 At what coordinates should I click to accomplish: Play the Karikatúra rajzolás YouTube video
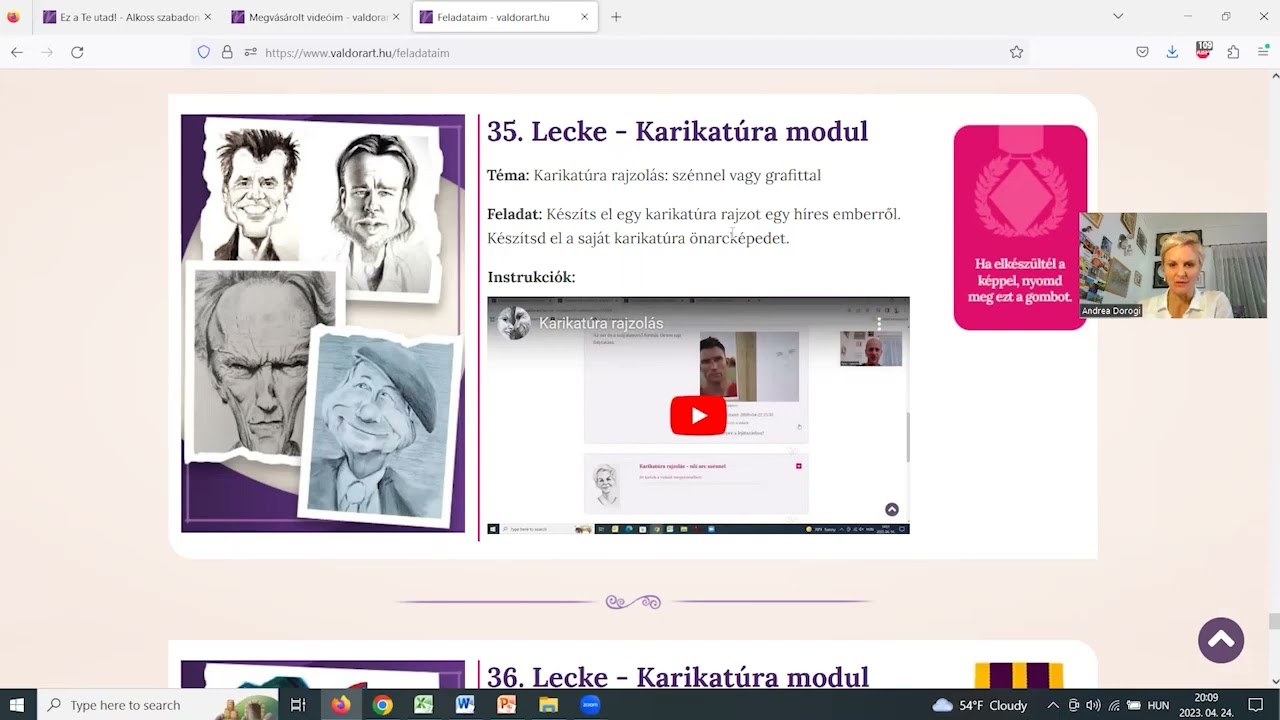pos(698,415)
